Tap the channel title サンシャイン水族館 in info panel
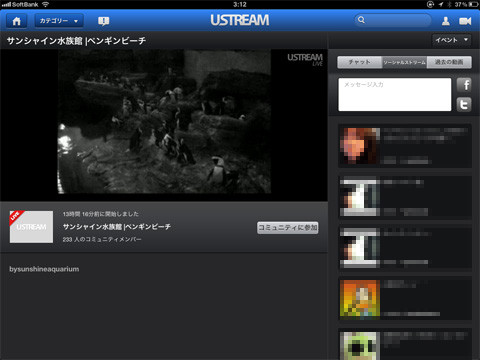The width and height of the screenshot is (480, 360). (x=117, y=227)
